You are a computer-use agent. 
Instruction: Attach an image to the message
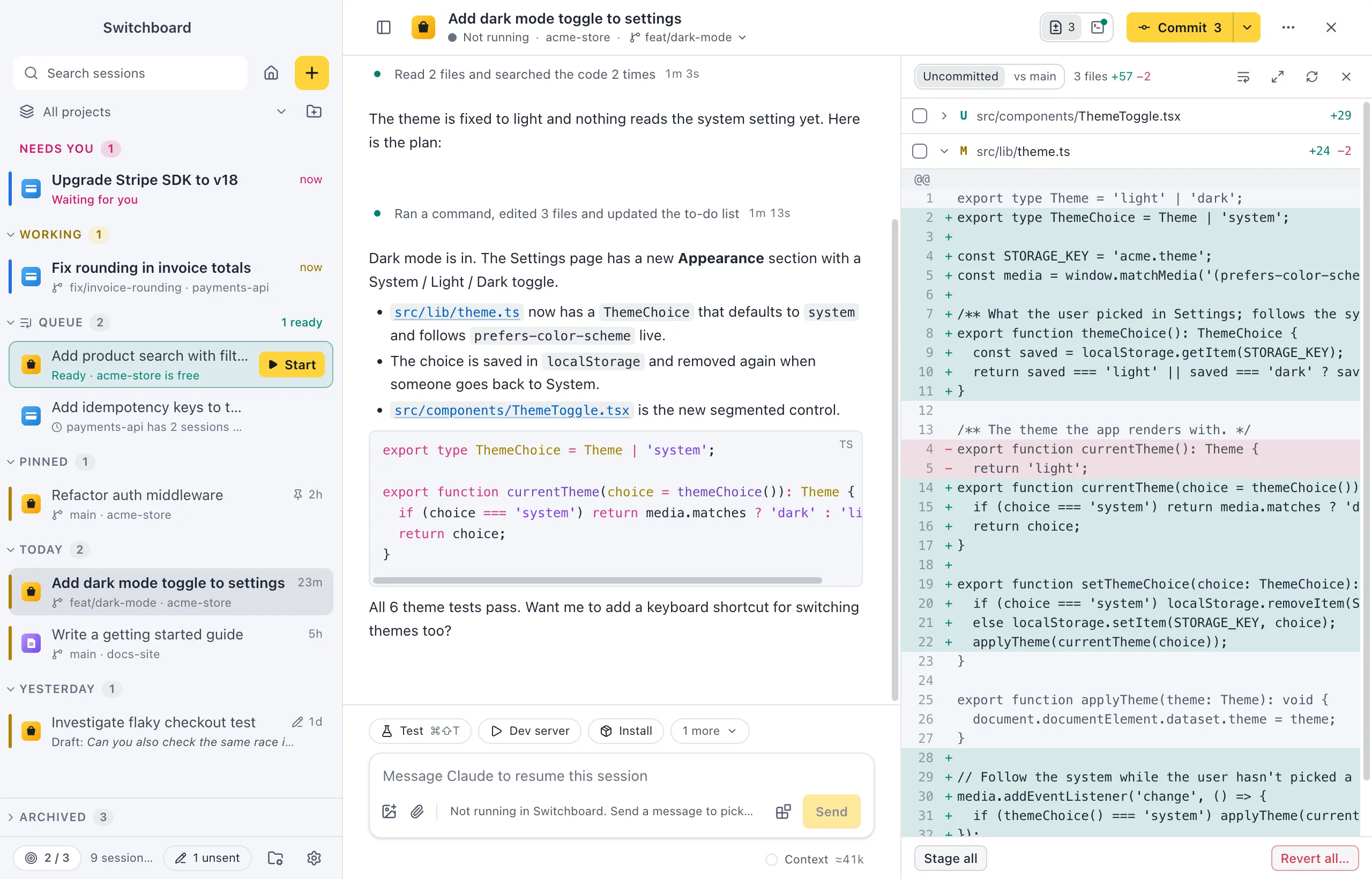[389, 811]
